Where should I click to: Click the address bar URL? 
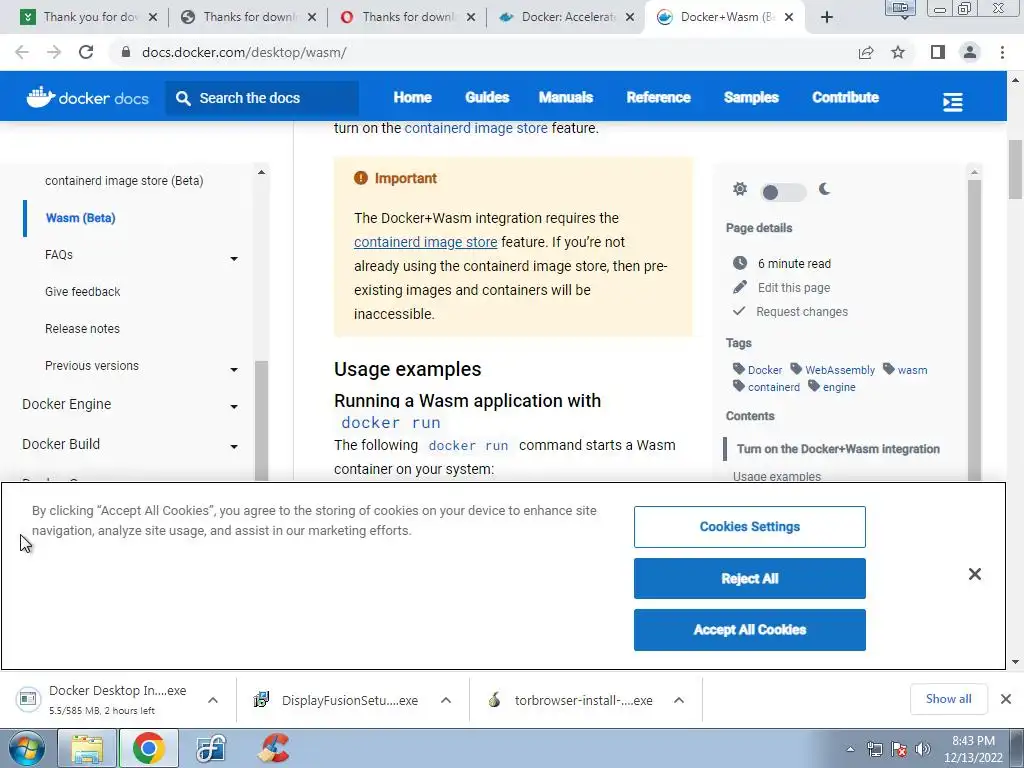click(244, 52)
